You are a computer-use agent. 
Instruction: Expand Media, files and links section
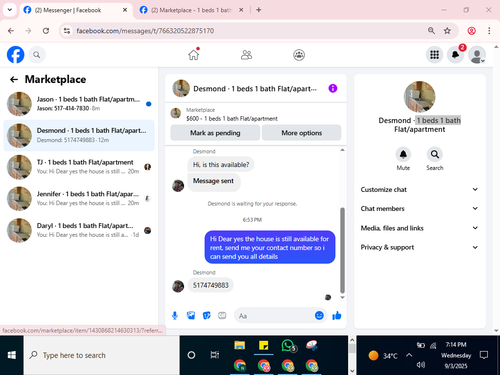[x=419, y=228]
